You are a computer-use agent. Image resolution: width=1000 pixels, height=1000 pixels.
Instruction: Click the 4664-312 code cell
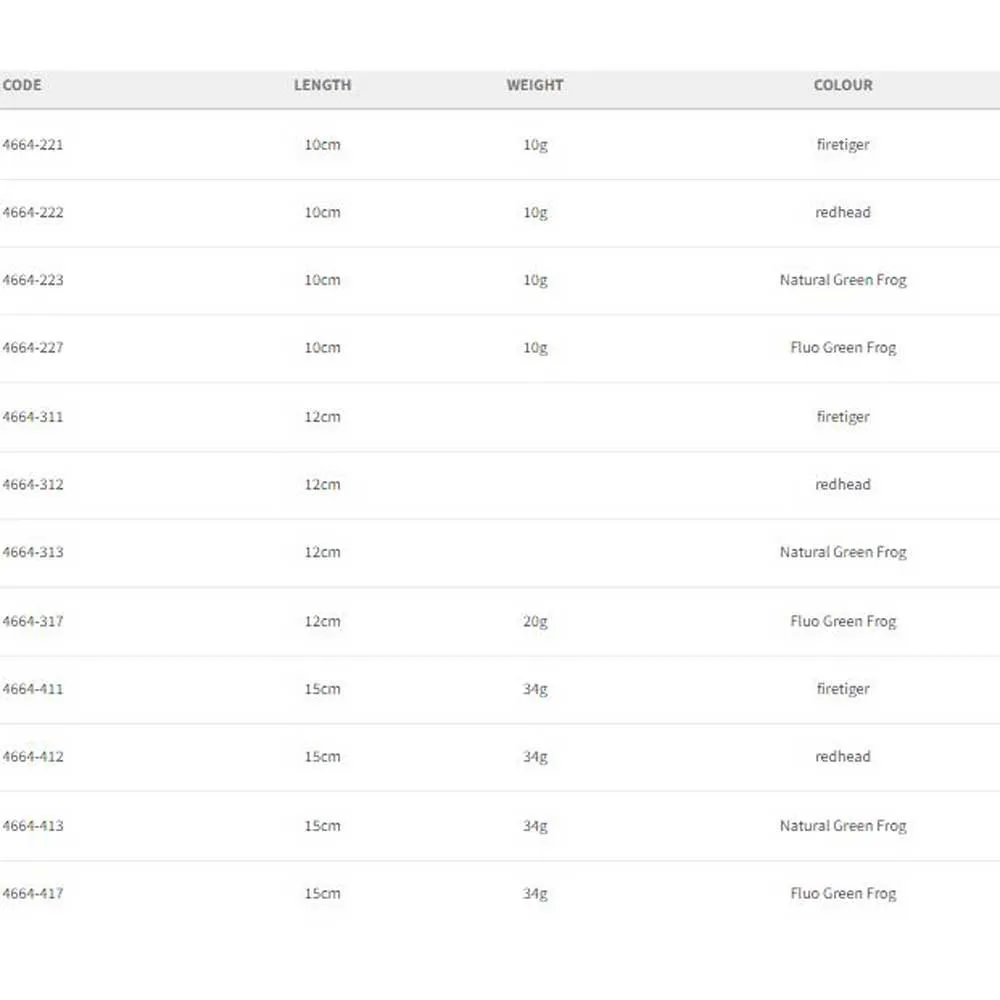tap(33, 485)
